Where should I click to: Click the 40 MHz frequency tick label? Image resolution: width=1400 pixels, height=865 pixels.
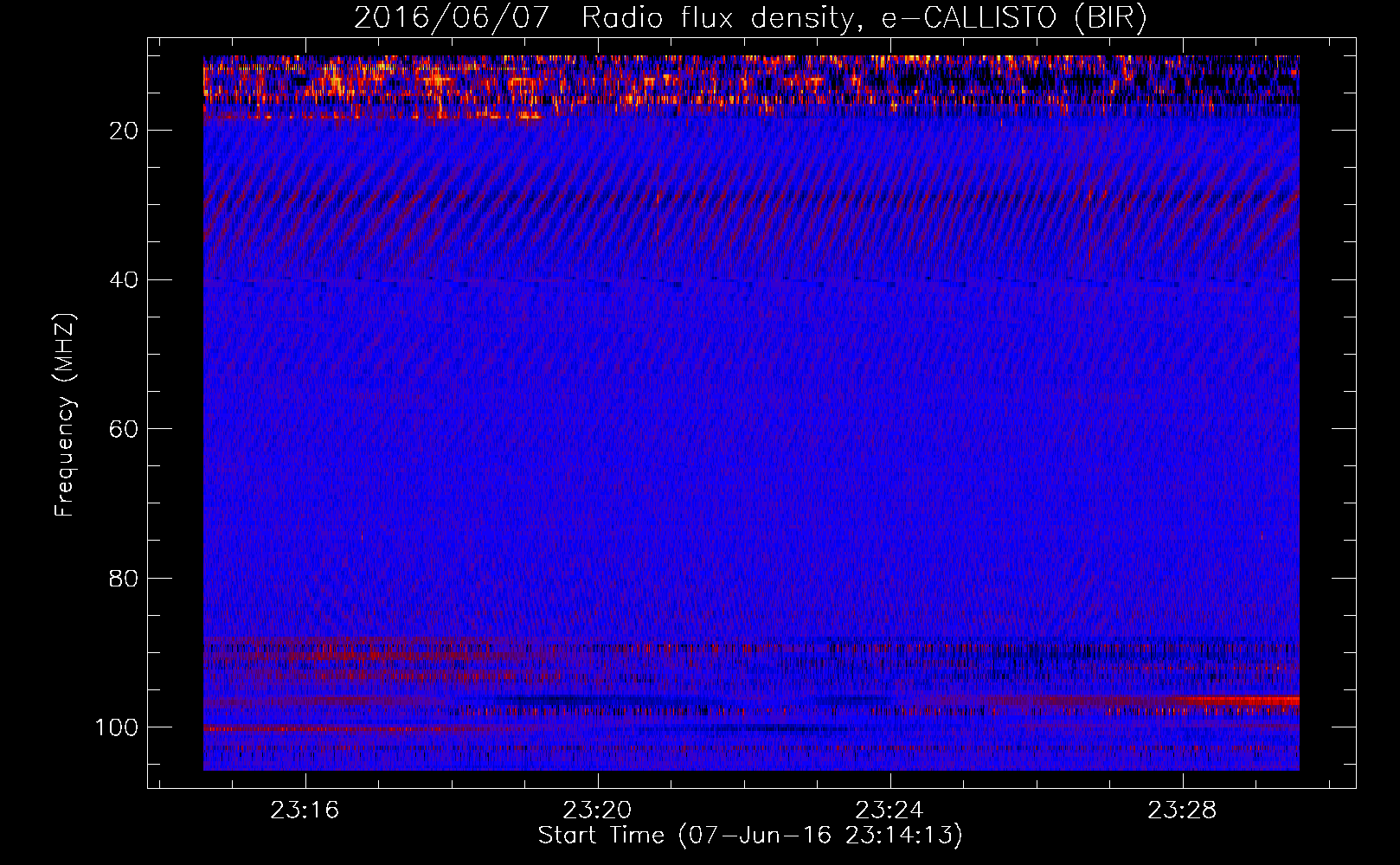(124, 280)
